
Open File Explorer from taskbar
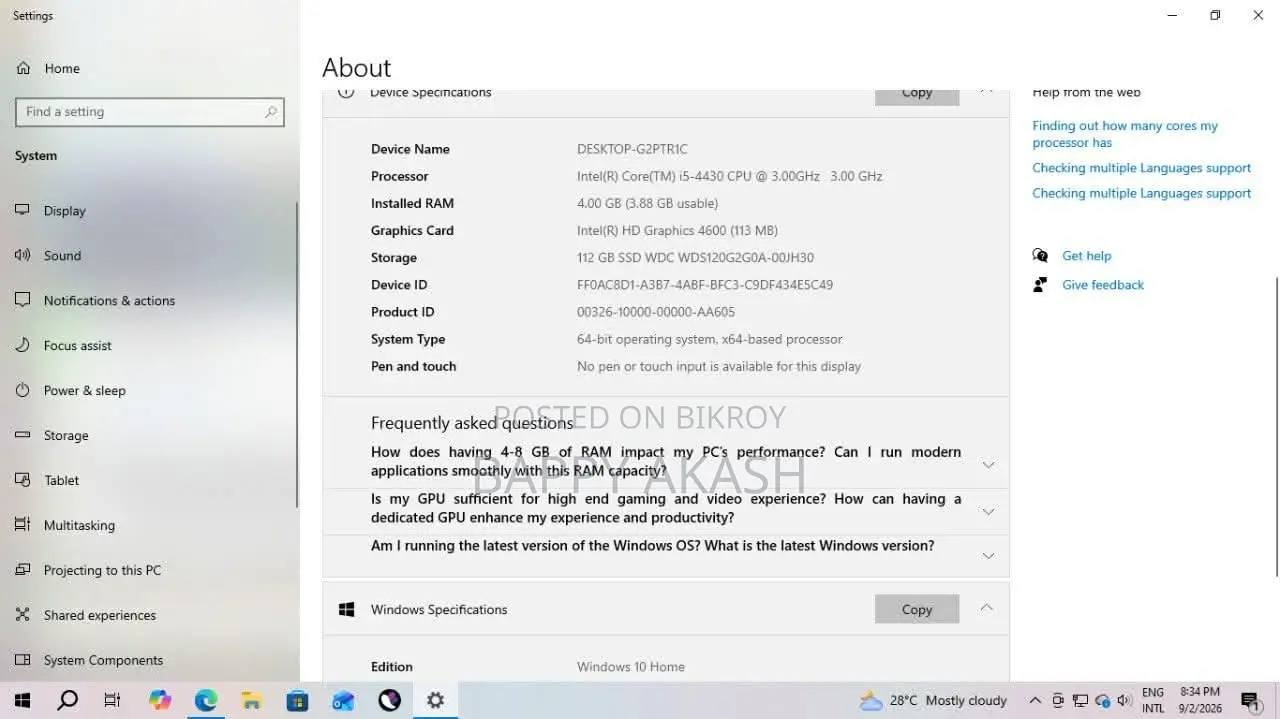coord(252,700)
